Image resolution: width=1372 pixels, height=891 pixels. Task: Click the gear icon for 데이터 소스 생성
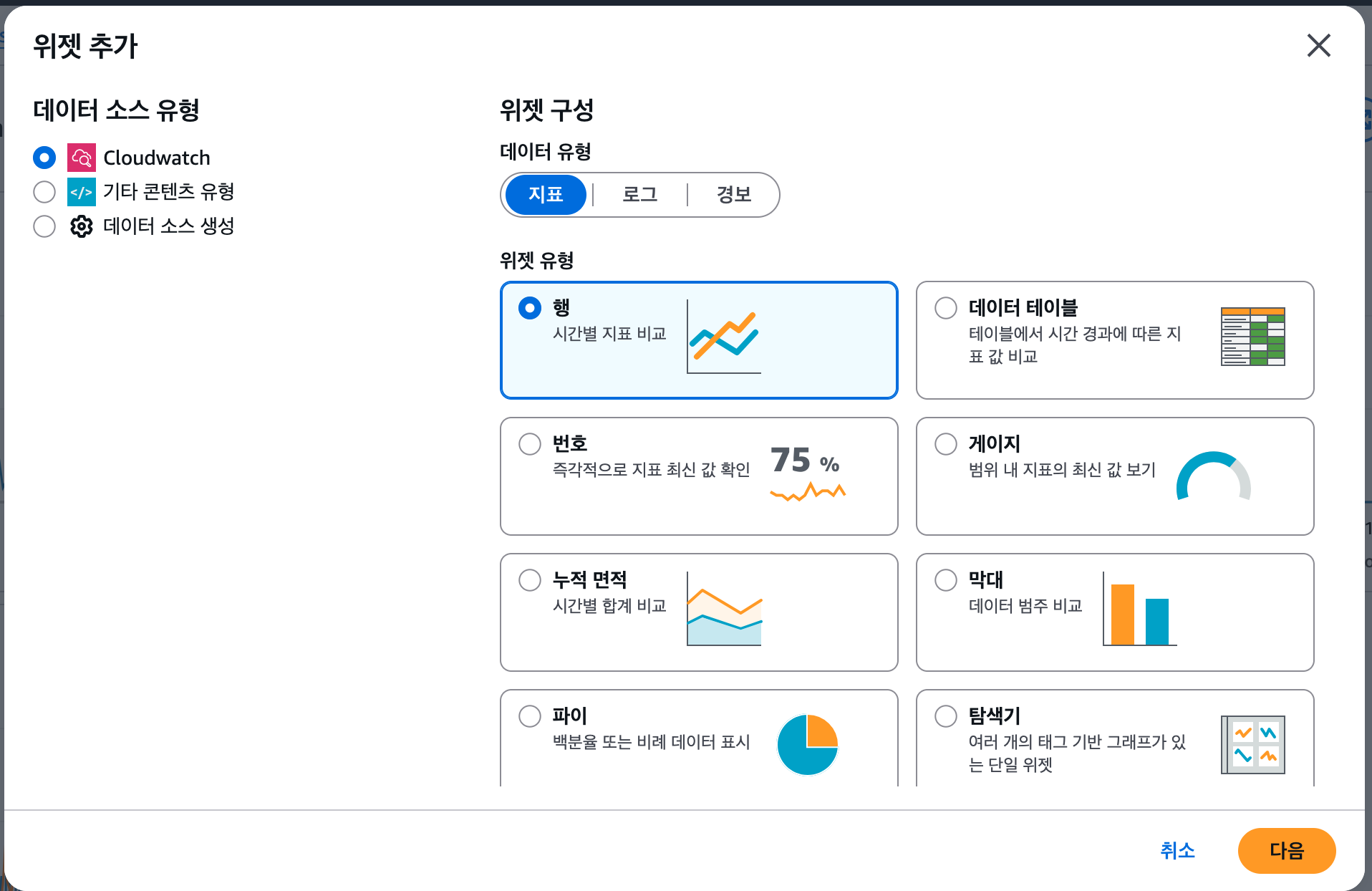tap(82, 226)
